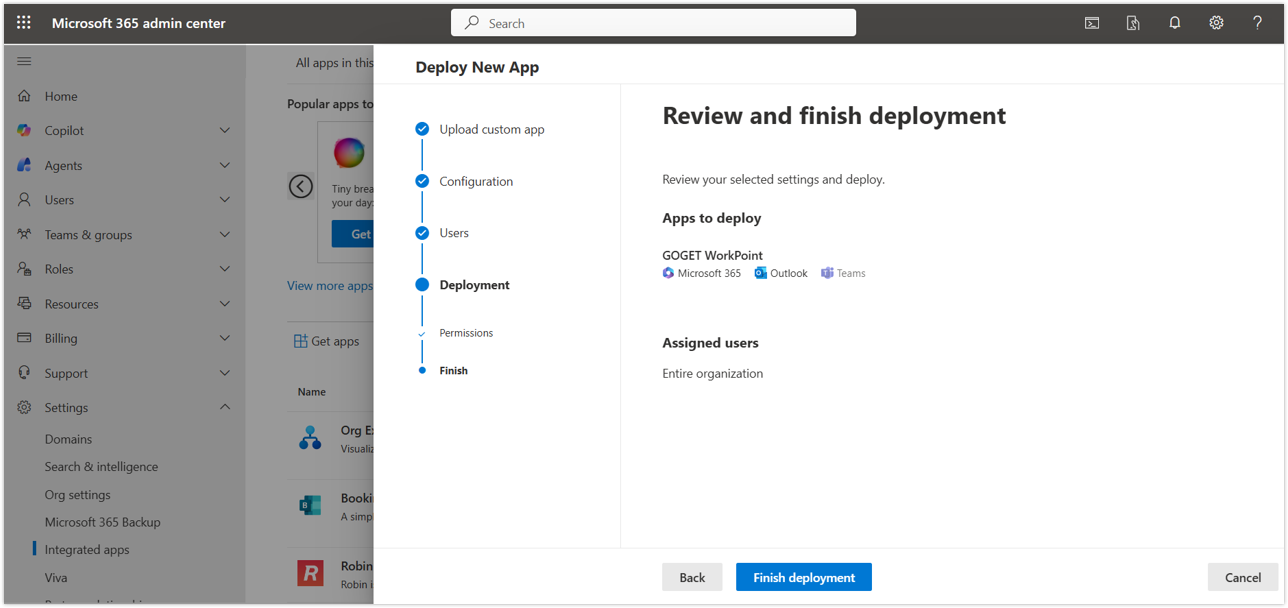Click the Org Explorer app icon
The image size is (1288, 608).
310,438
